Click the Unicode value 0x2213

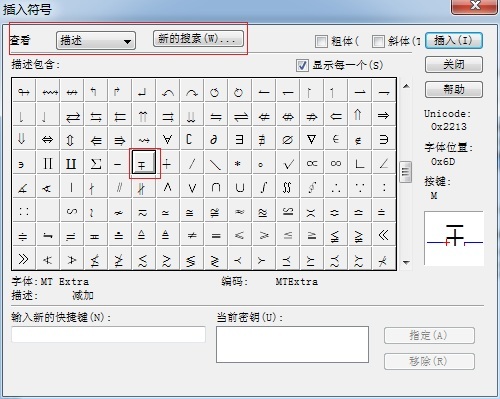[448, 127]
